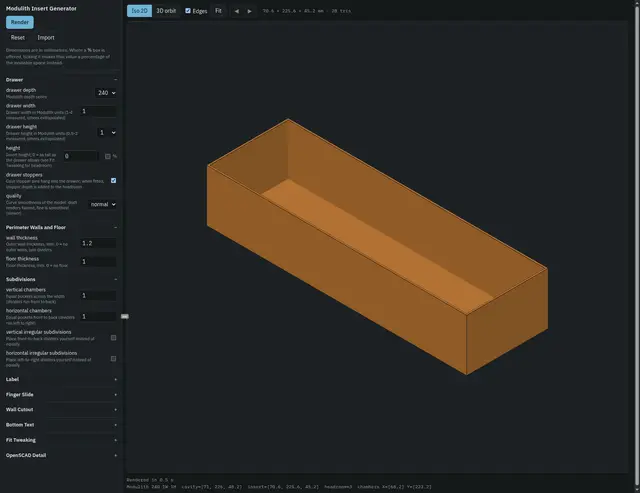Screen dimensions: 640x493
Task: Click the Rendered time status line
Action: 150,480
